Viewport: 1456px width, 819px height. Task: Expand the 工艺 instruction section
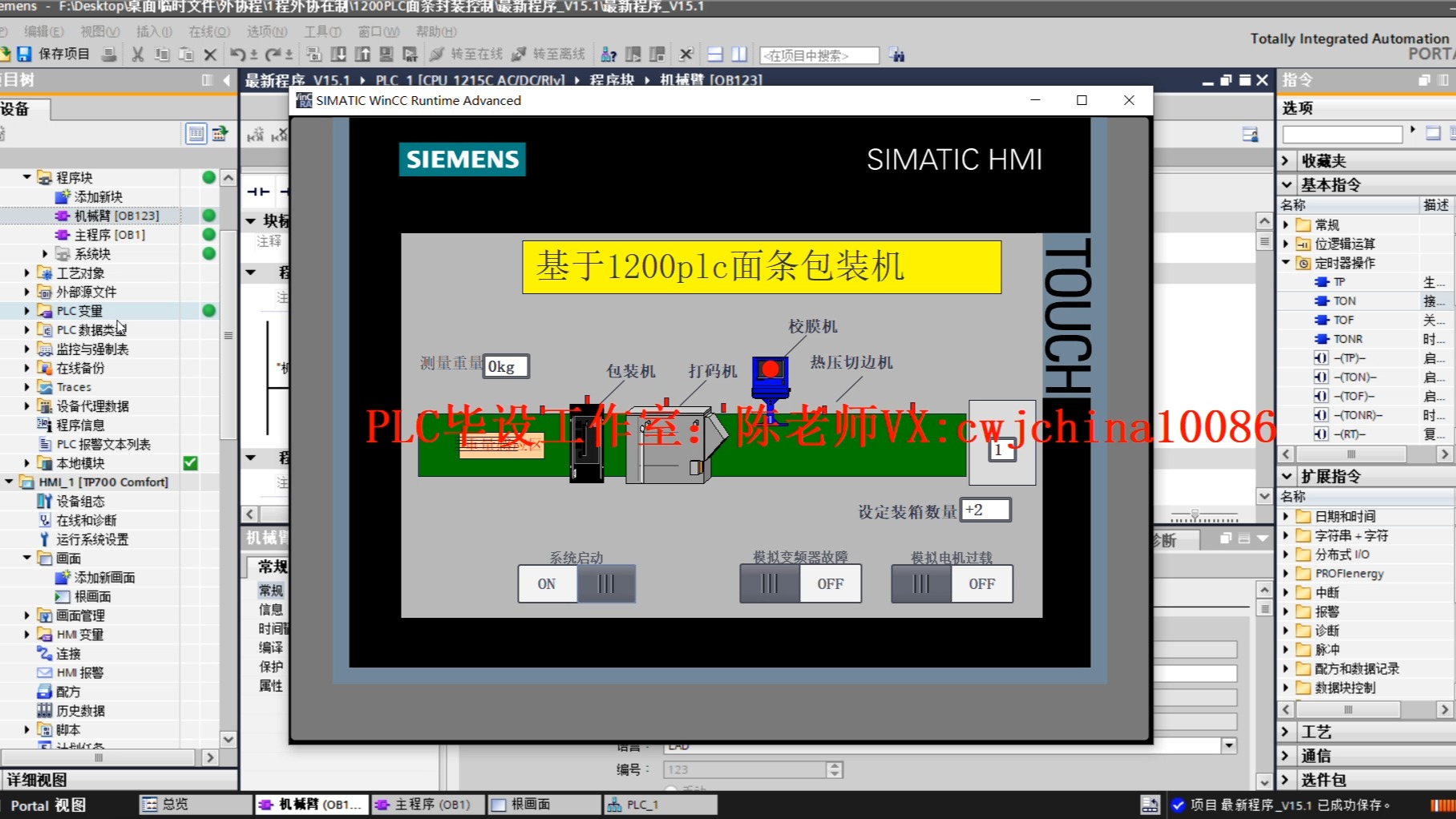click(x=1286, y=732)
